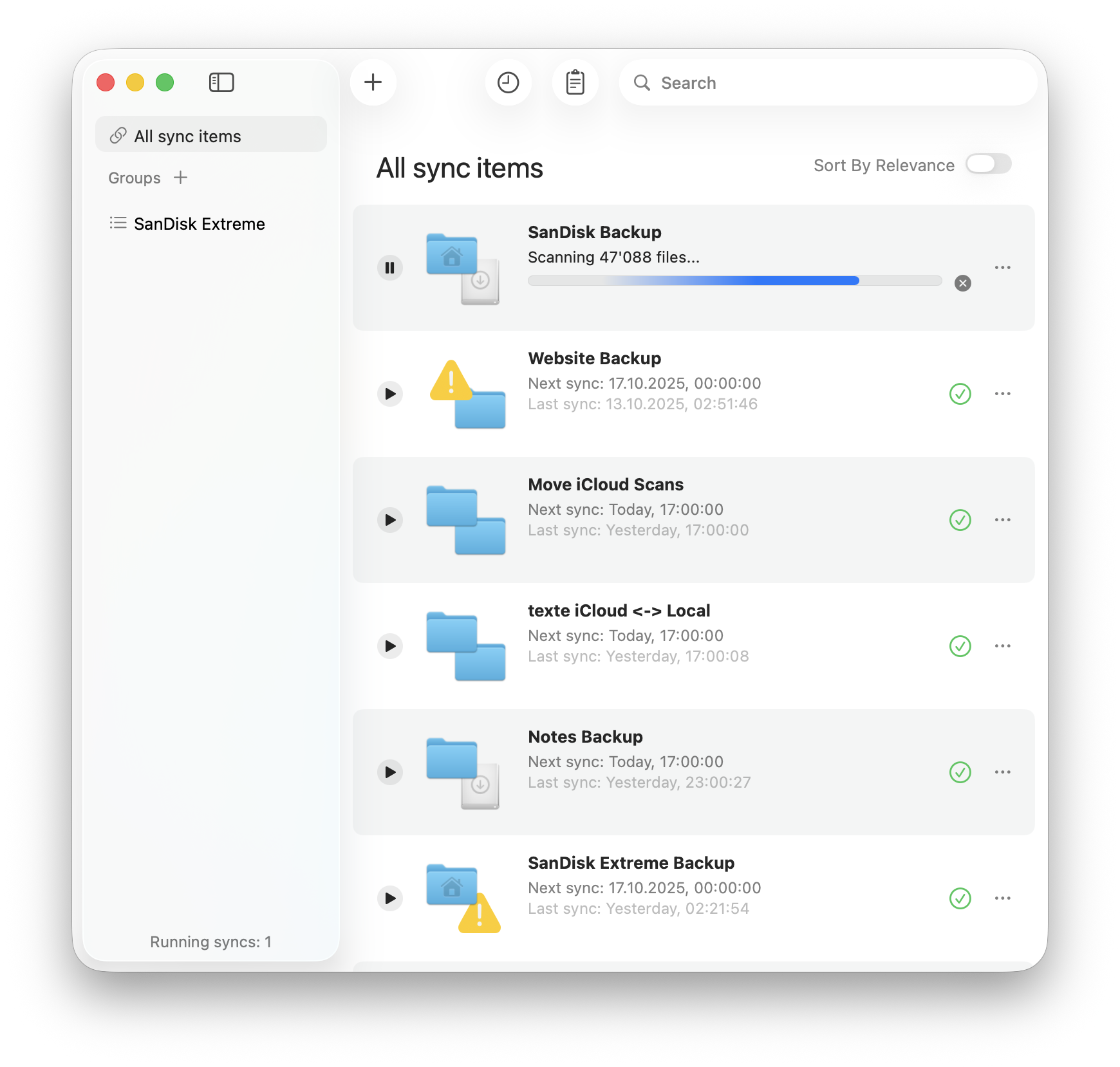The width and height of the screenshot is (1120, 1067).
Task: Add a new group with plus
Action: (181, 178)
